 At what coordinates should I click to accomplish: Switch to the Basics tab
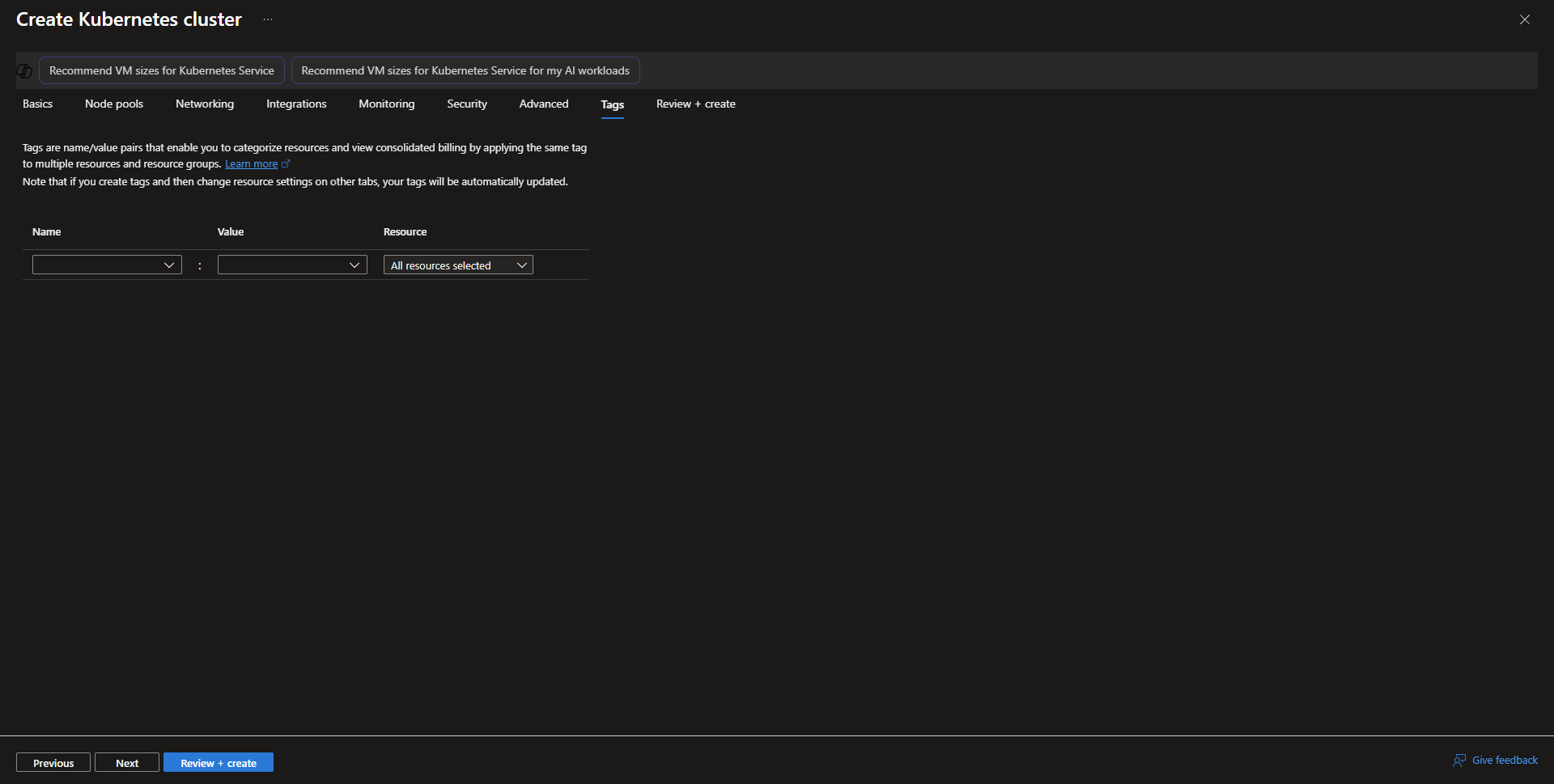click(x=37, y=104)
